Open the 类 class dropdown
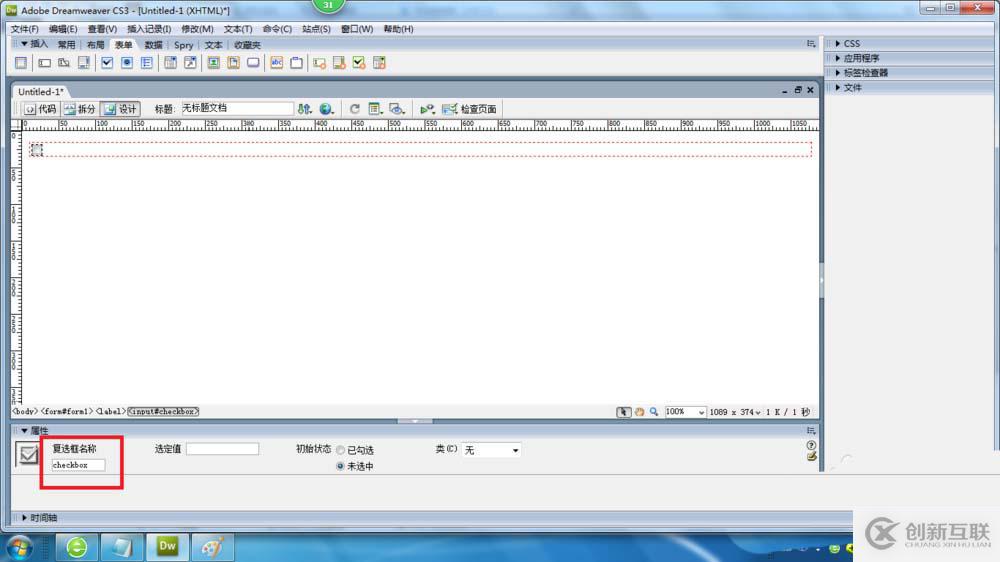 [x=491, y=450]
